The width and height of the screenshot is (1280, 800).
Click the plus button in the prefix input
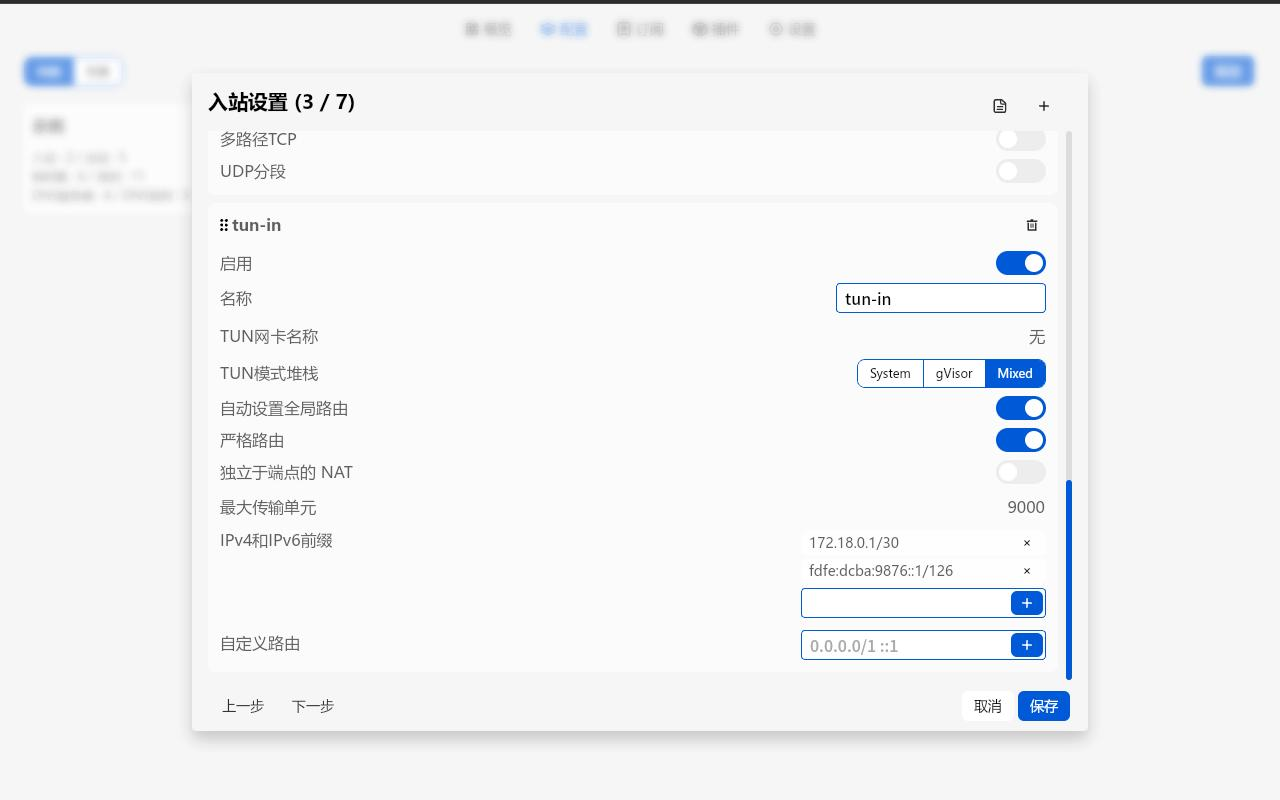coord(1027,603)
